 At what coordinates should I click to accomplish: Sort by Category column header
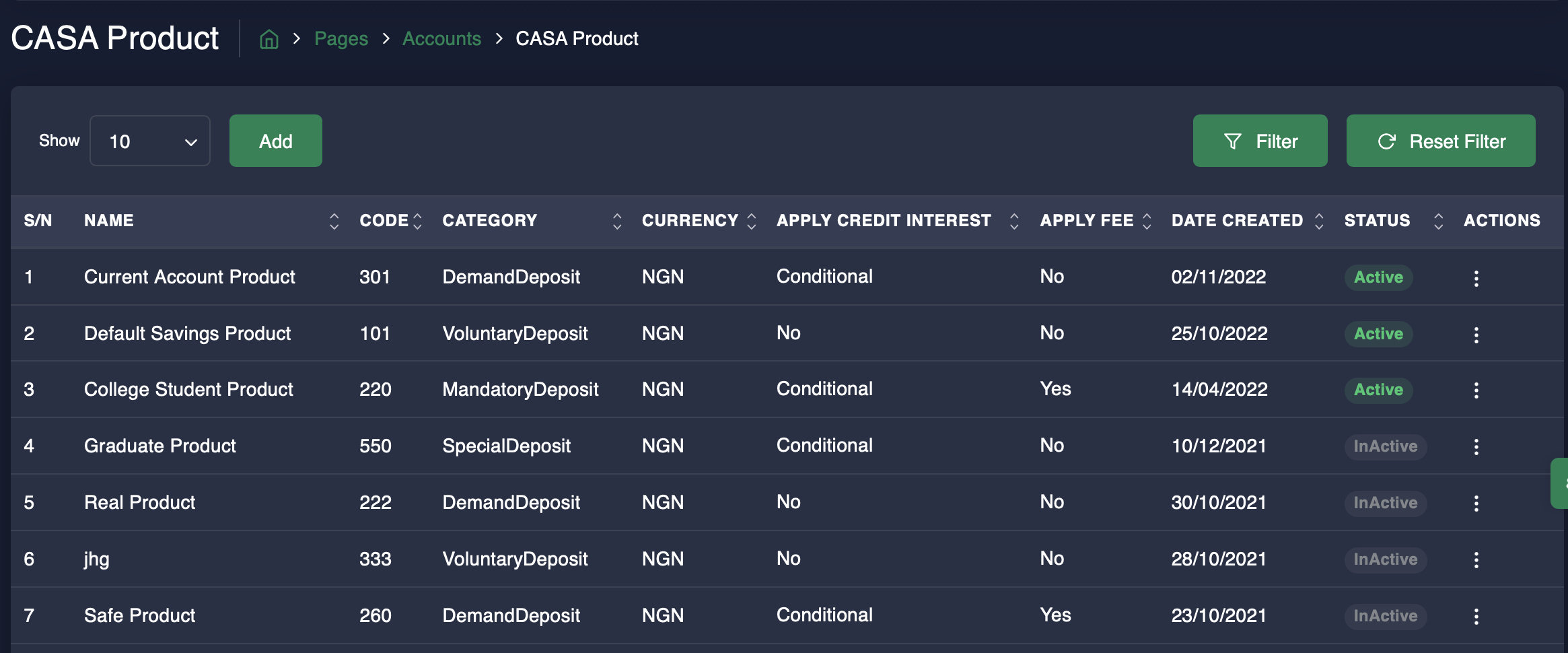[x=616, y=221]
